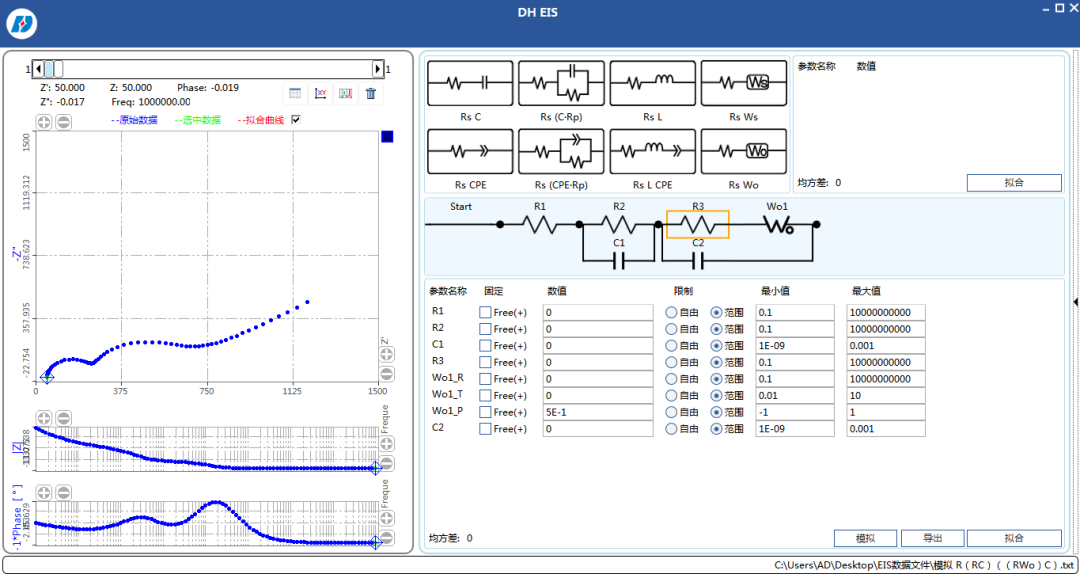
Task: Set R3 limit to range (范围)
Action: tap(716, 362)
